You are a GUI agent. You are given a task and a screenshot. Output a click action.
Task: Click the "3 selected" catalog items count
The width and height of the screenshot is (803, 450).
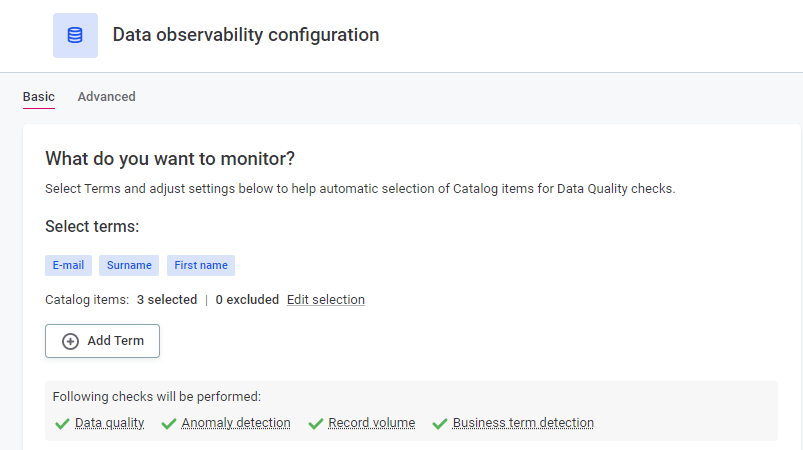pos(167,300)
